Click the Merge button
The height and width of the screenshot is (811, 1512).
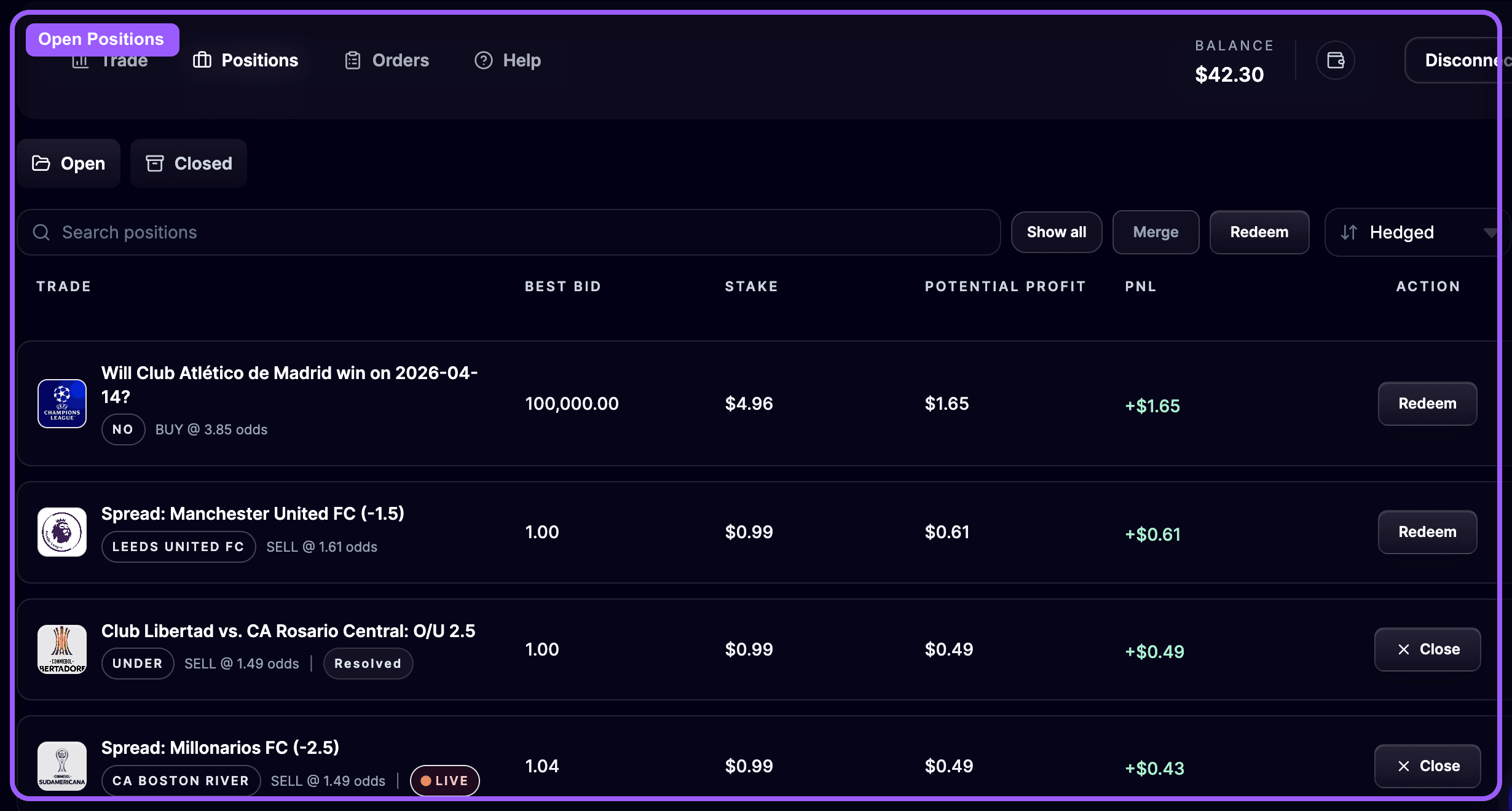pyautogui.click(x=1156, y=232)
